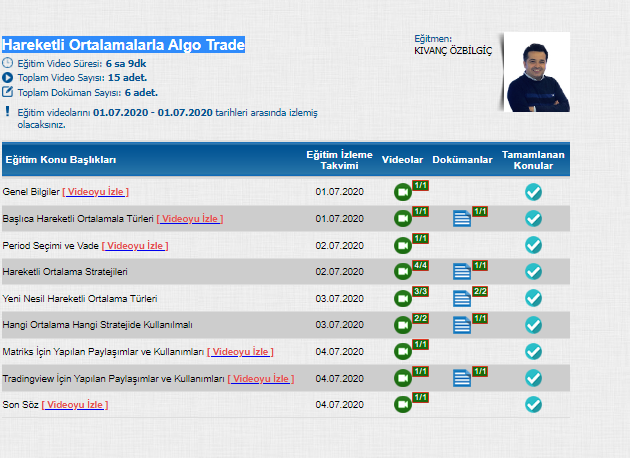Click the 01.07.2020 date in Genel Bilgiler row
630x458 pixels.
click(340, 192)
